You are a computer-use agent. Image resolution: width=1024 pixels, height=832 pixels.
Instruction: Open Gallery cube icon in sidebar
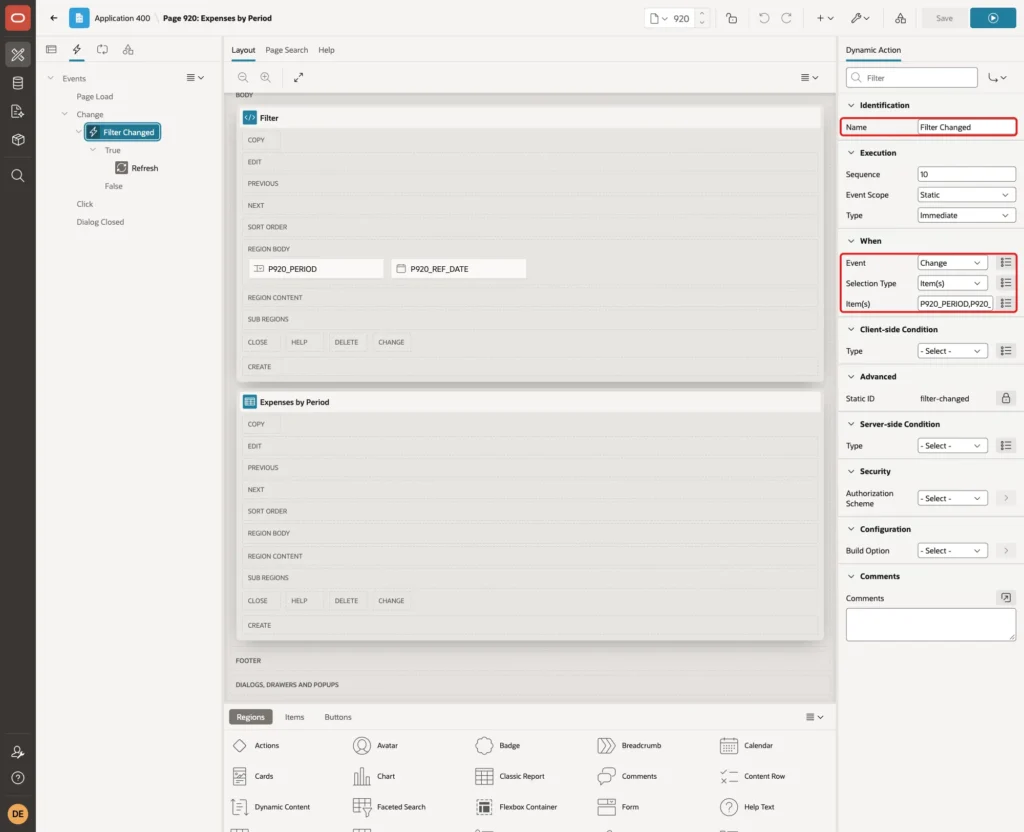[x=18, y=139]
